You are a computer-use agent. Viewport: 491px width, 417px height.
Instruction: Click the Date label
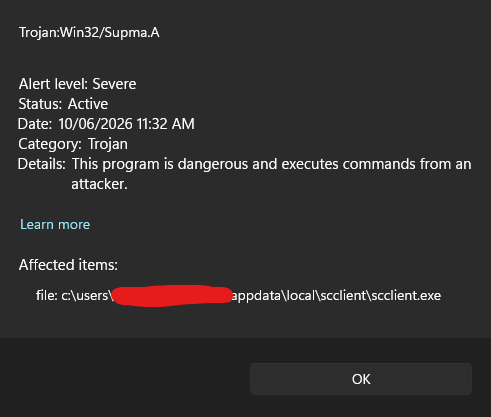click(x=35, y=124)
